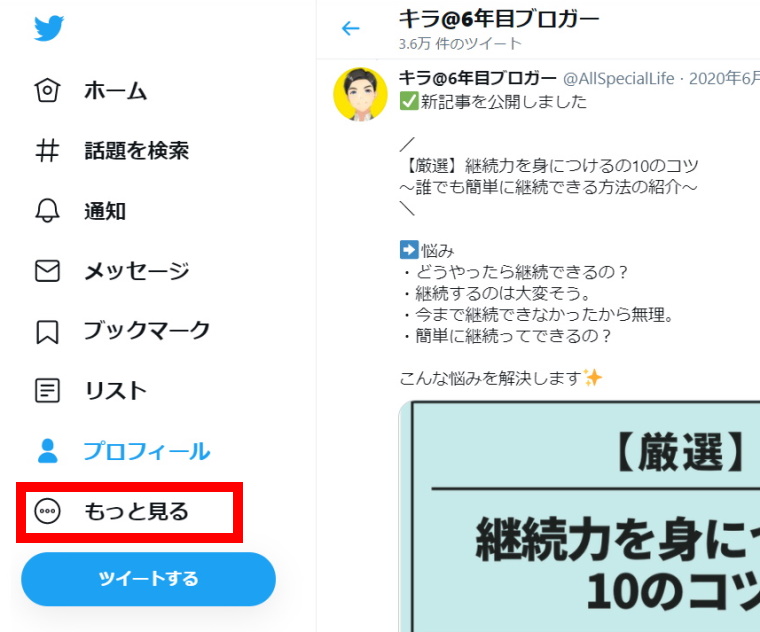Image resolution: width=760 pixels, height=632 pixels.
Task: Open the もっと見る more menu
Action: [129, 512]
